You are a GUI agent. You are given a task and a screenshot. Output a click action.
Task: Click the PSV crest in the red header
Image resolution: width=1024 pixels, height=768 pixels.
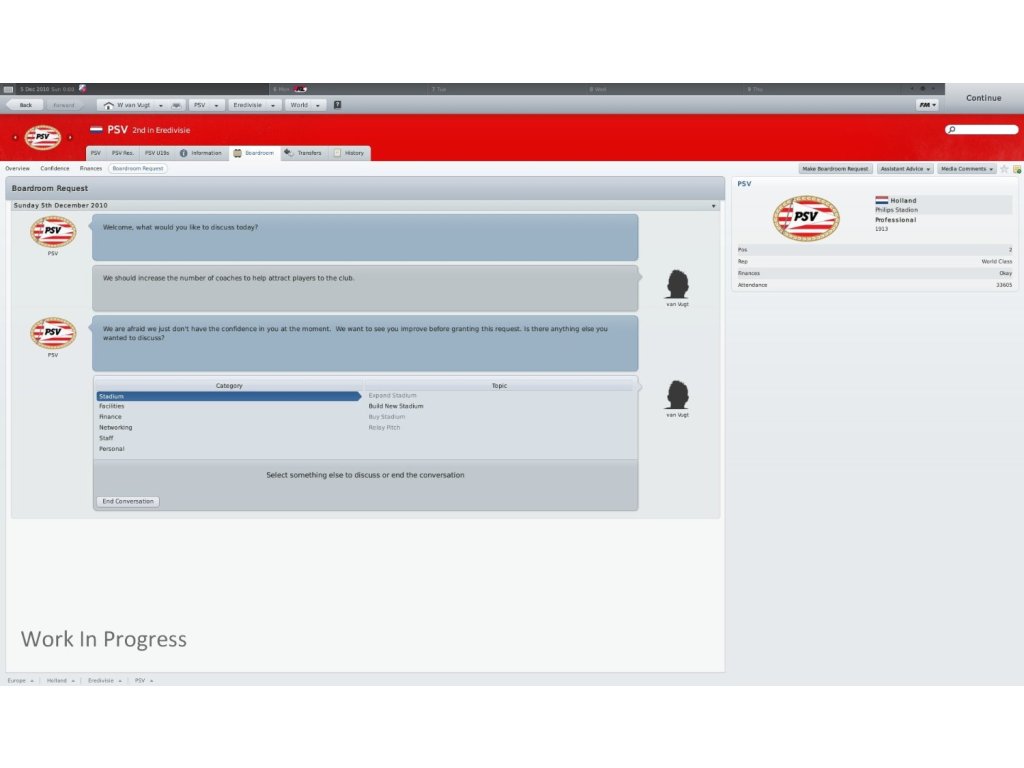pos(42,137)
